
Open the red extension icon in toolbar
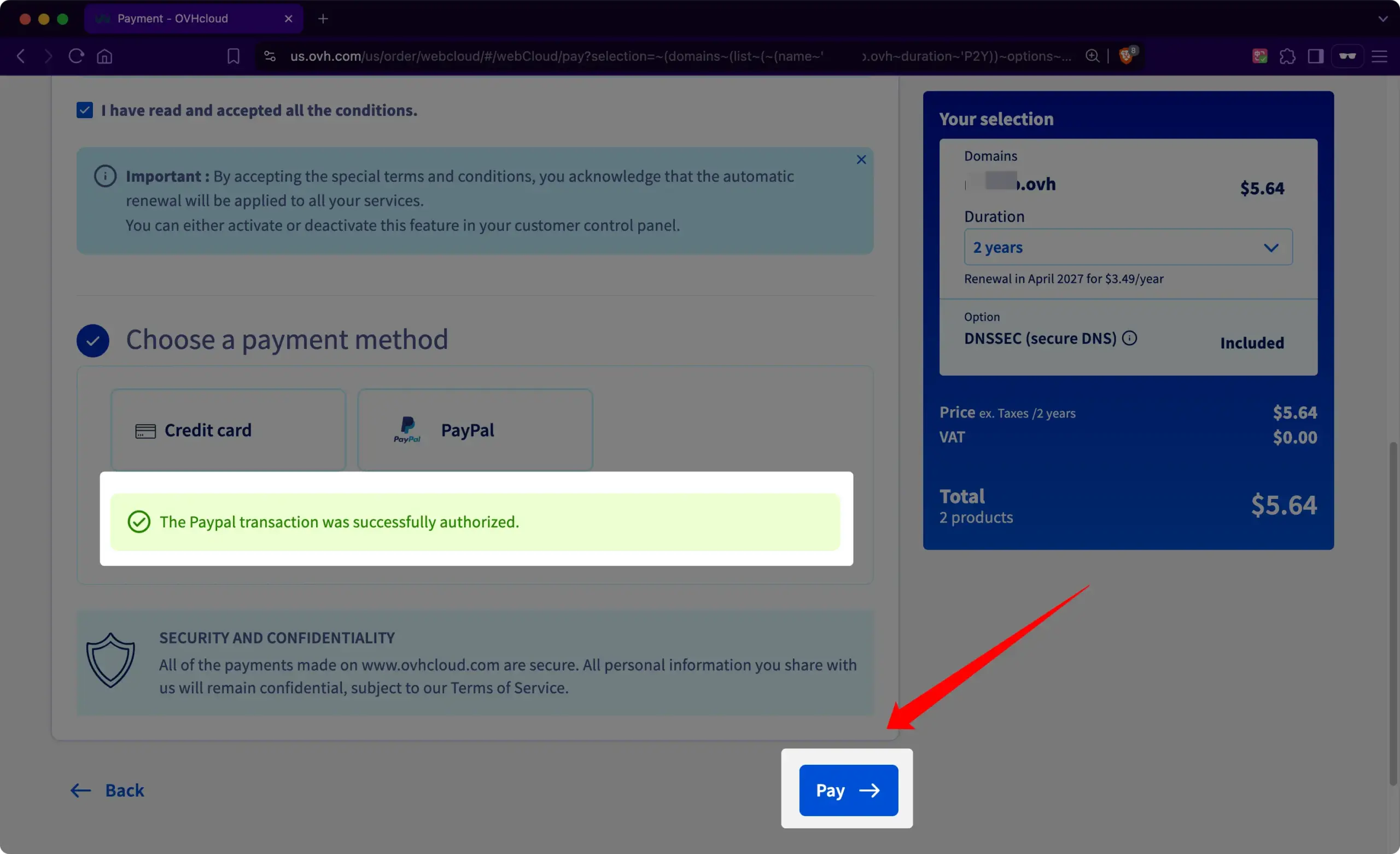tap(1259, 56)
